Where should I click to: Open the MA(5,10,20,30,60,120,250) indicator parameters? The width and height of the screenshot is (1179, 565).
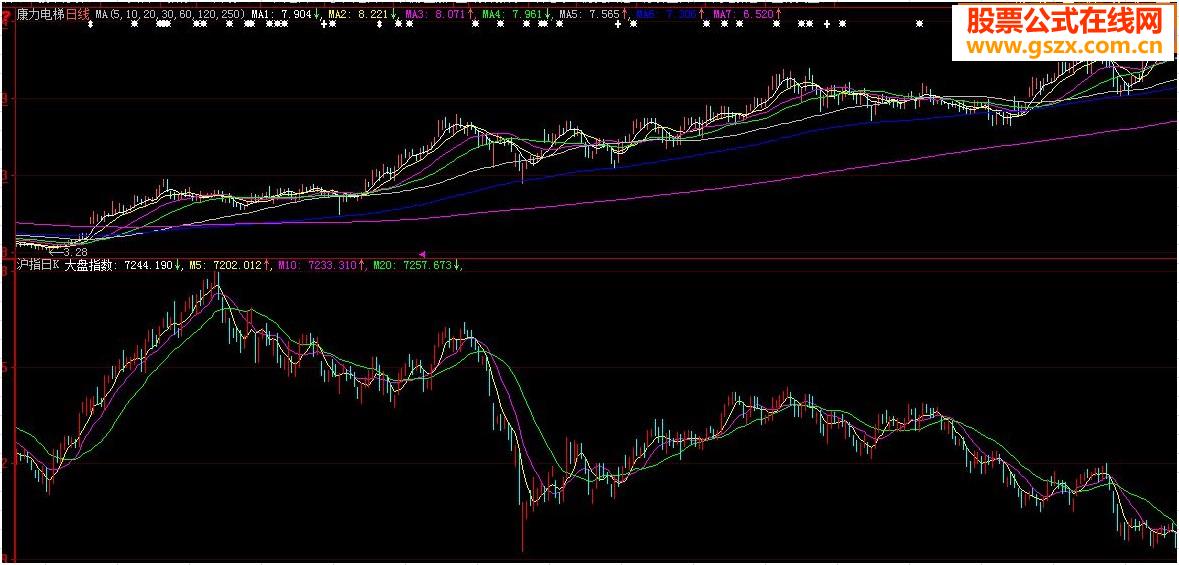tap(171, 14)
